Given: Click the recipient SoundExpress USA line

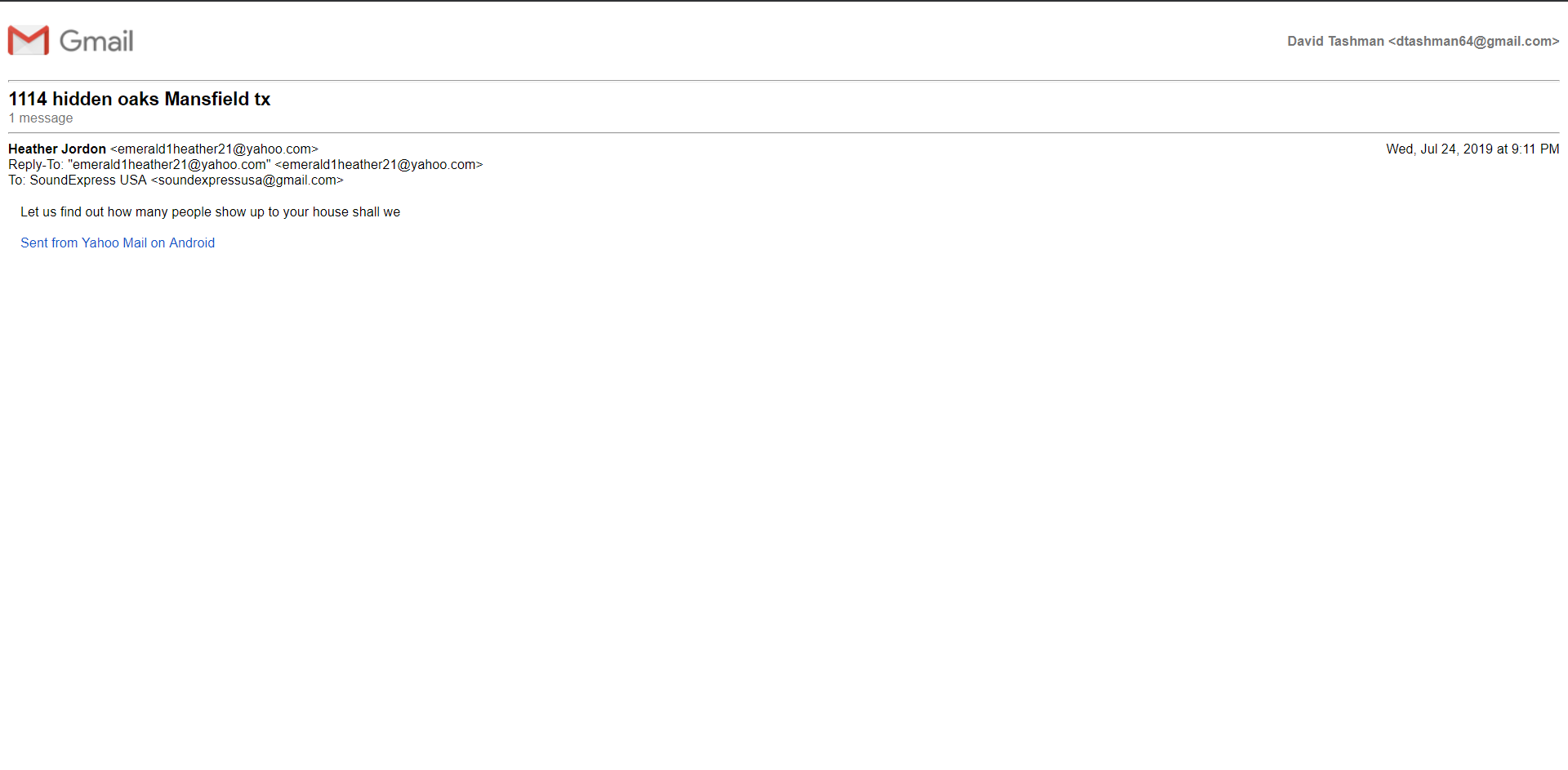Looking at the screenshot, I should (176, 180).
